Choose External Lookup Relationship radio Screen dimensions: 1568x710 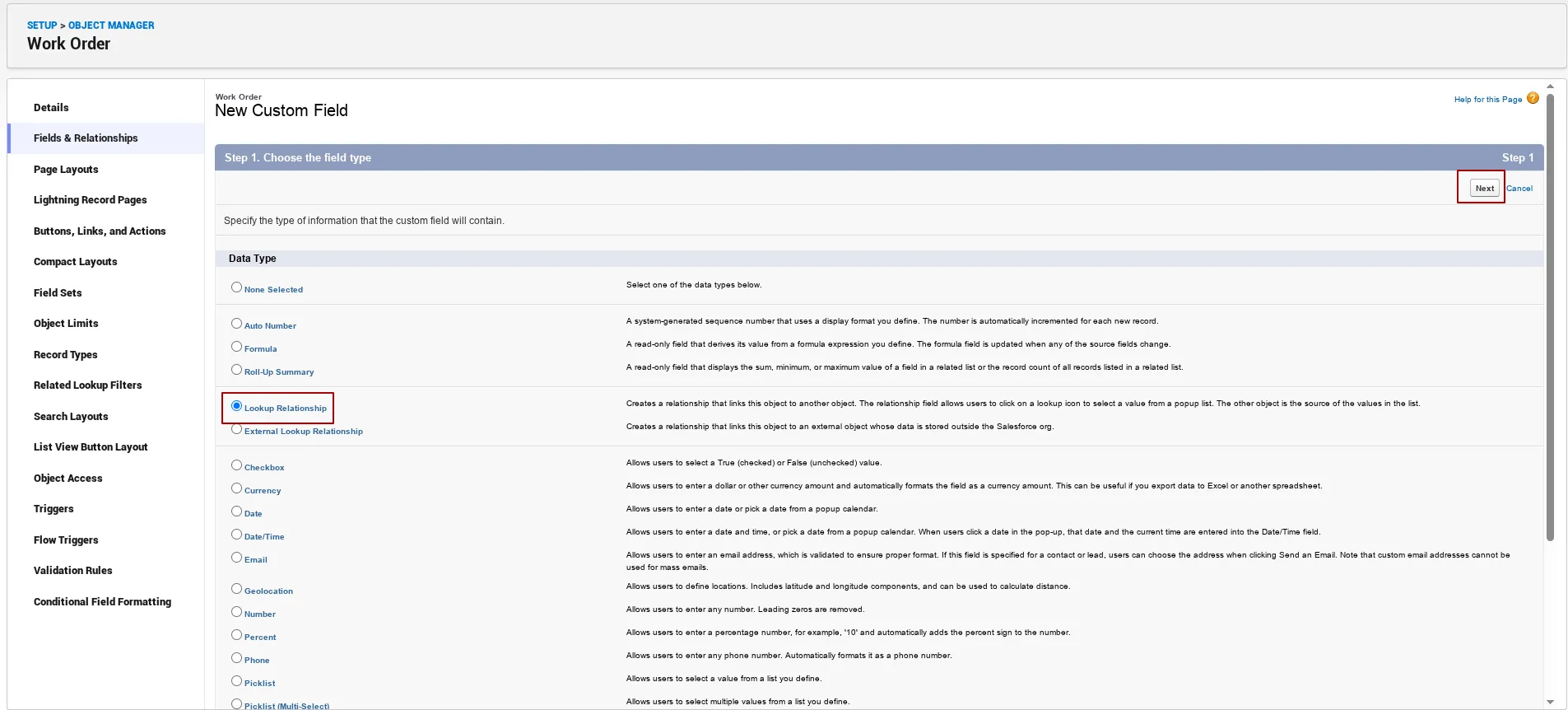[x=236, y=429]
